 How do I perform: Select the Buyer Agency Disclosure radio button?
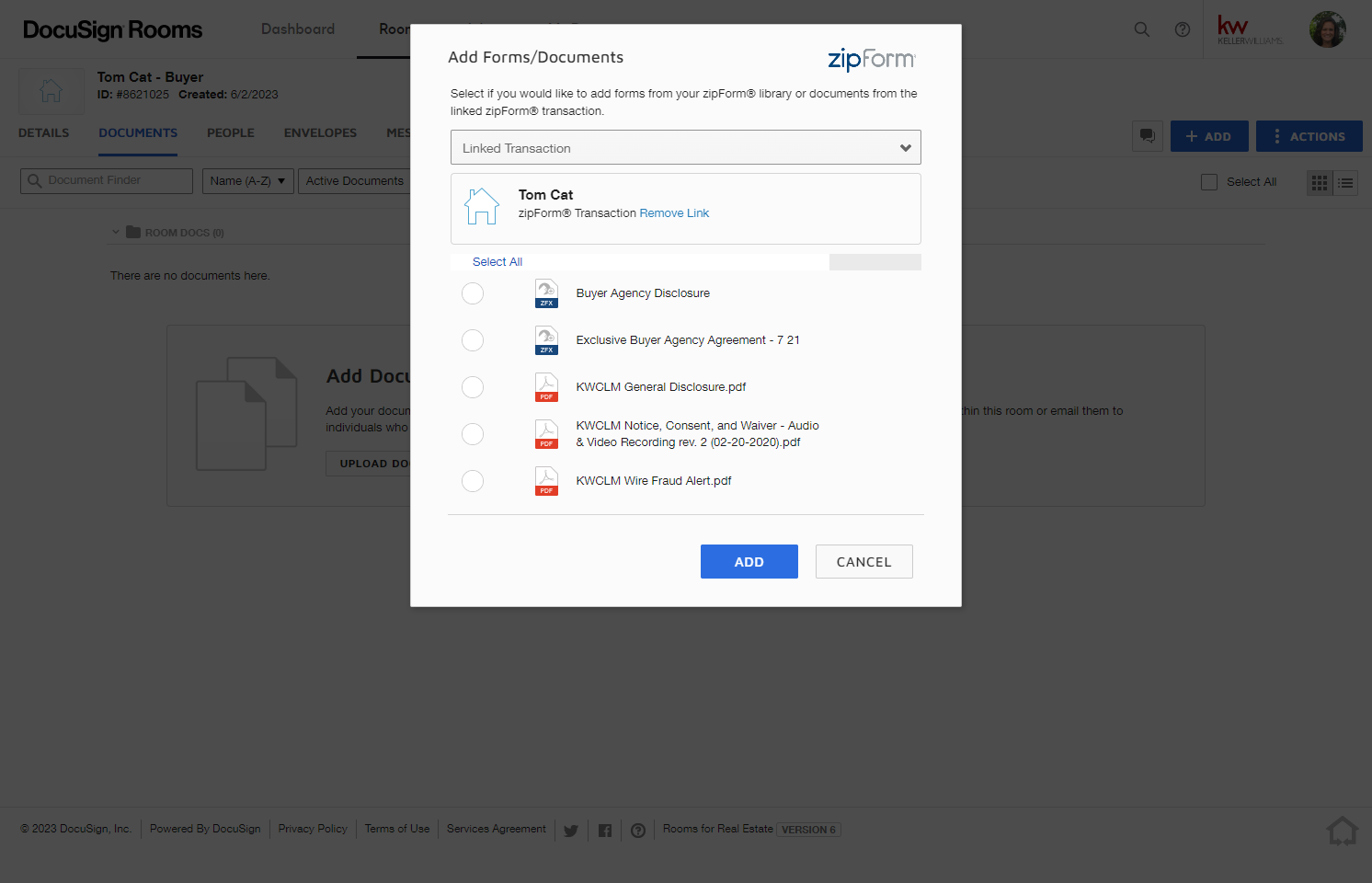(473, 293)
